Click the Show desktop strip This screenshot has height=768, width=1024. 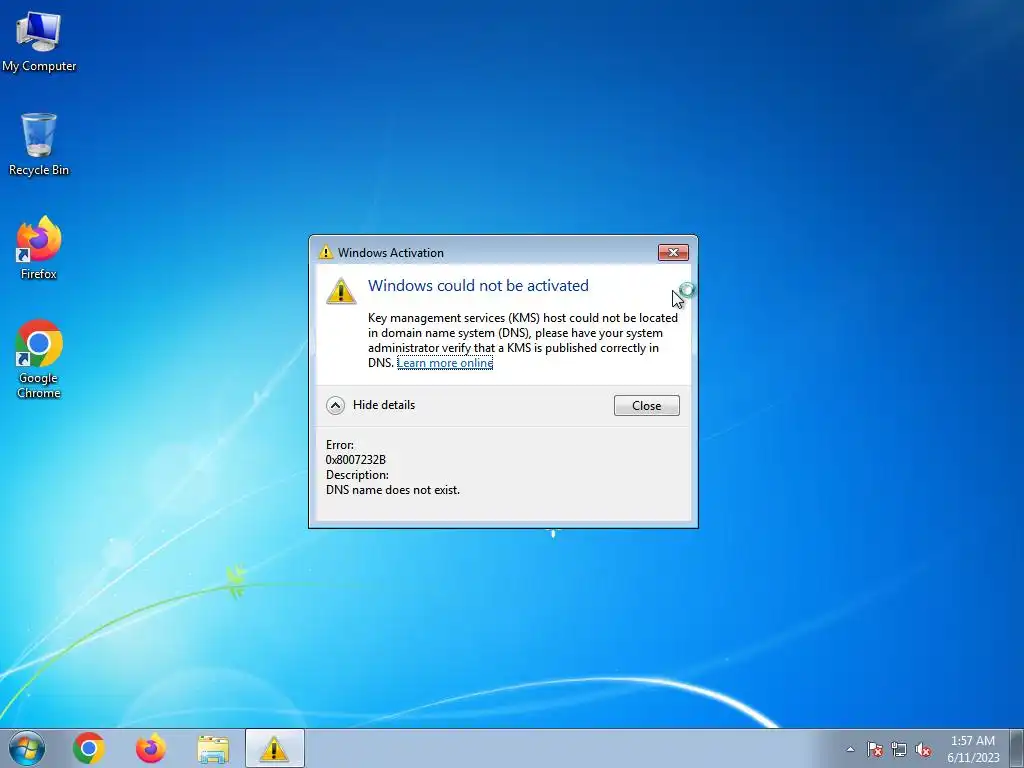click(x=1018, y=748)
